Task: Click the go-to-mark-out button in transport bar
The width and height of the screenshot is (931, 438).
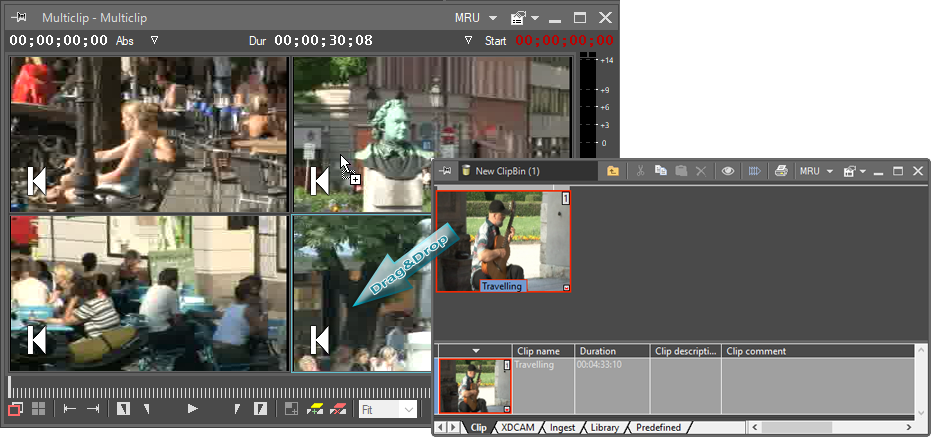Action: [93, 409]
